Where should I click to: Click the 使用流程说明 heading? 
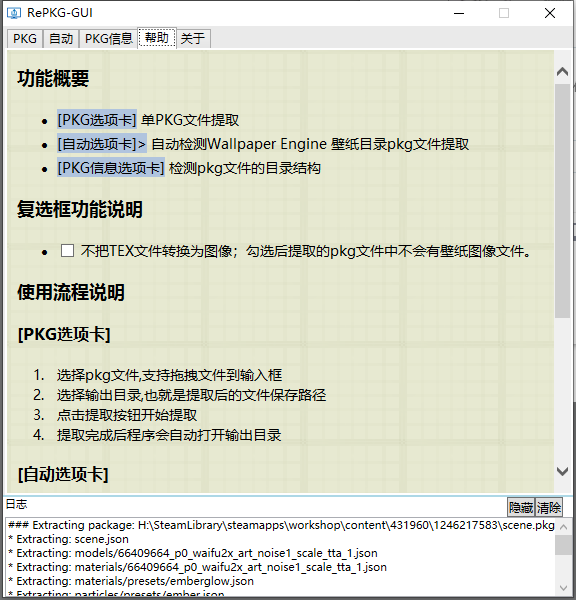[71, 292]
